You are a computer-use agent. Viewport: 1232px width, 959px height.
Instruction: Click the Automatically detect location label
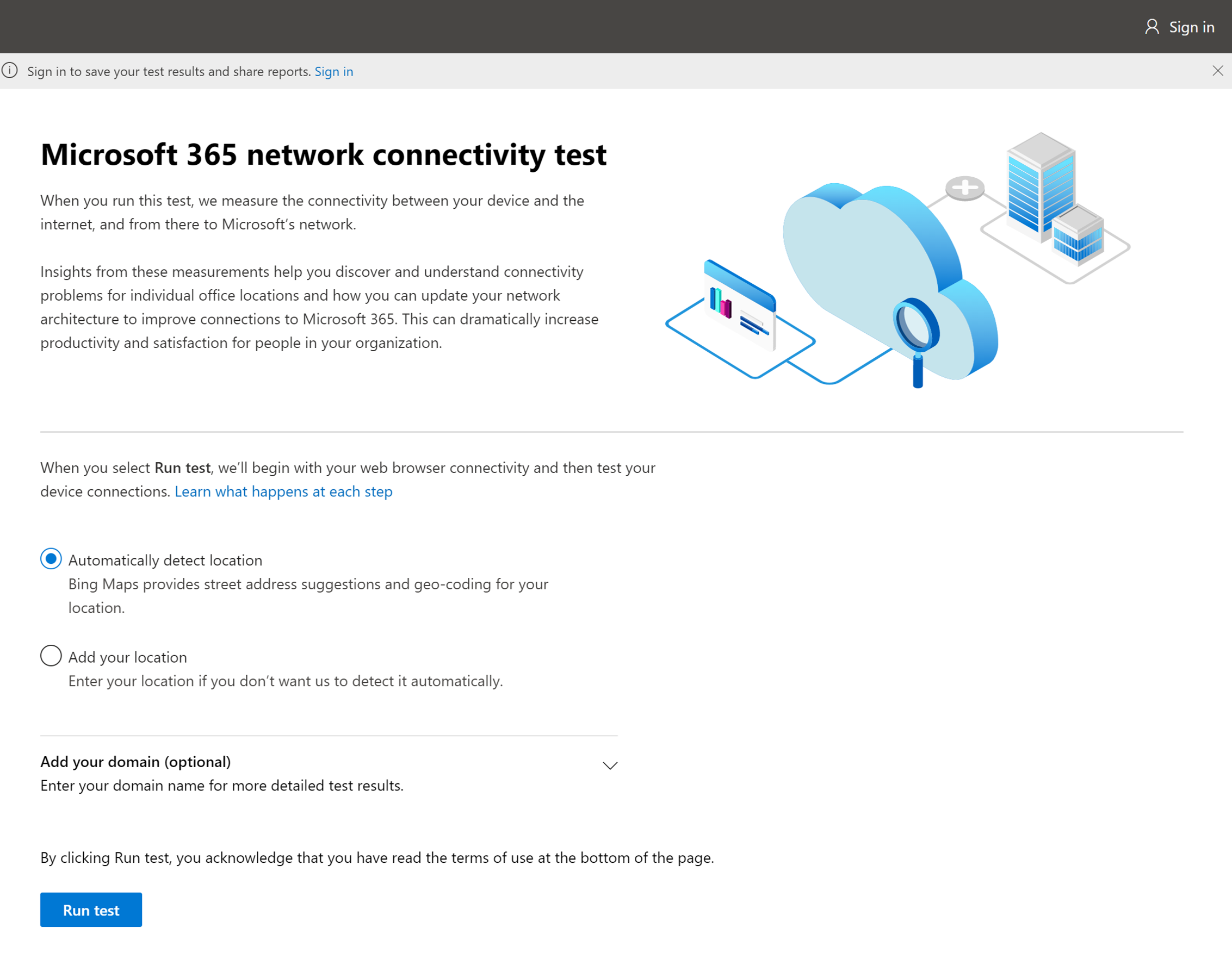pyautogui.click(x=165, y=561)
